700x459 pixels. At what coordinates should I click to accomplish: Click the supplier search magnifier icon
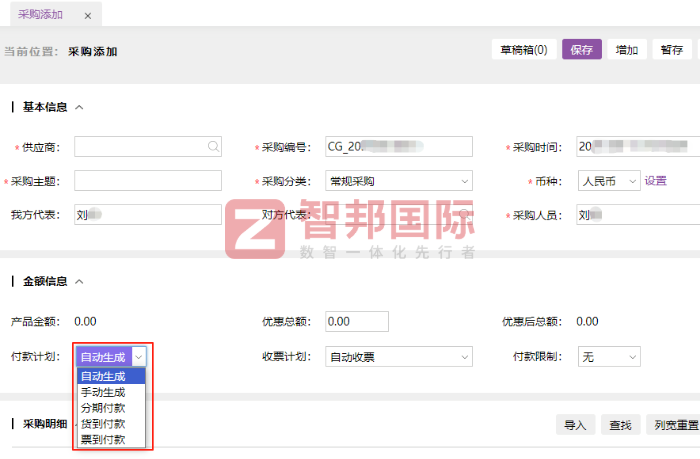(x=213, y=147)
